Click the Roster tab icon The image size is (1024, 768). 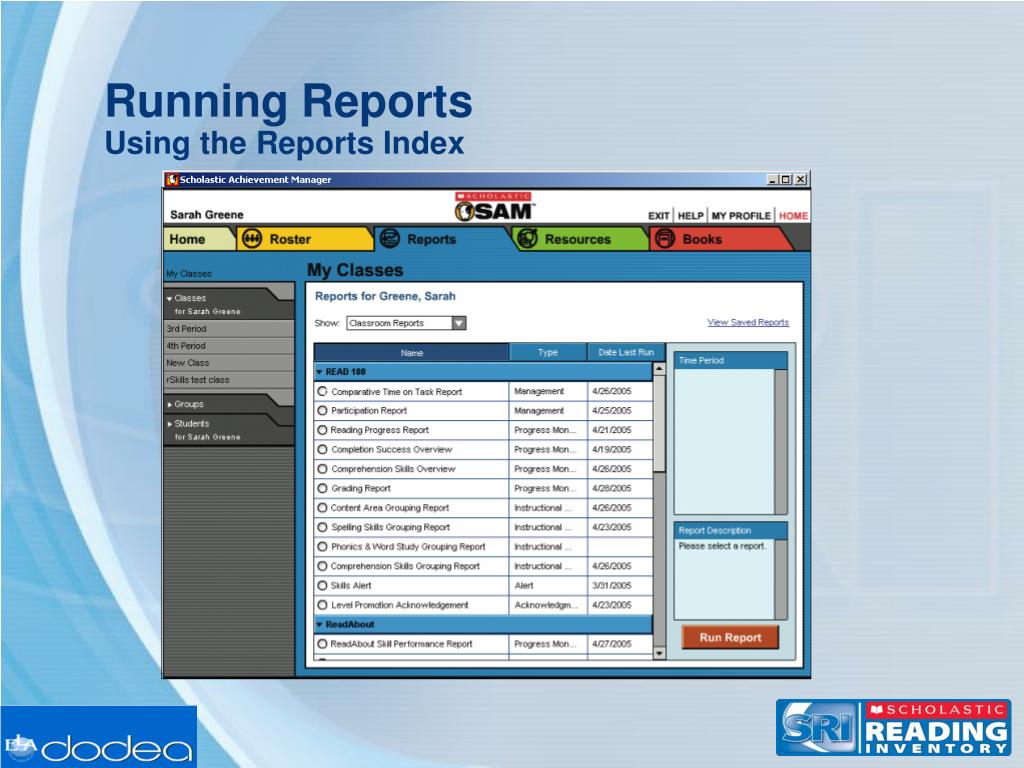251,239
